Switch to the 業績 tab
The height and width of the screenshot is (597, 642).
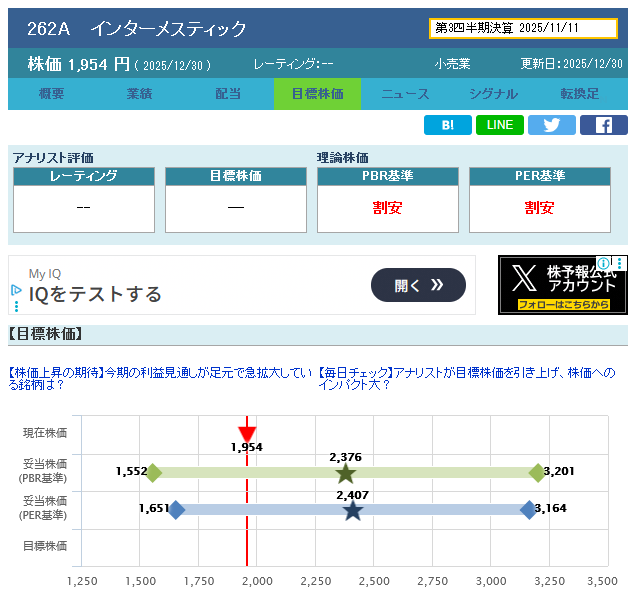pyautogui.click(x=140, y=94)
